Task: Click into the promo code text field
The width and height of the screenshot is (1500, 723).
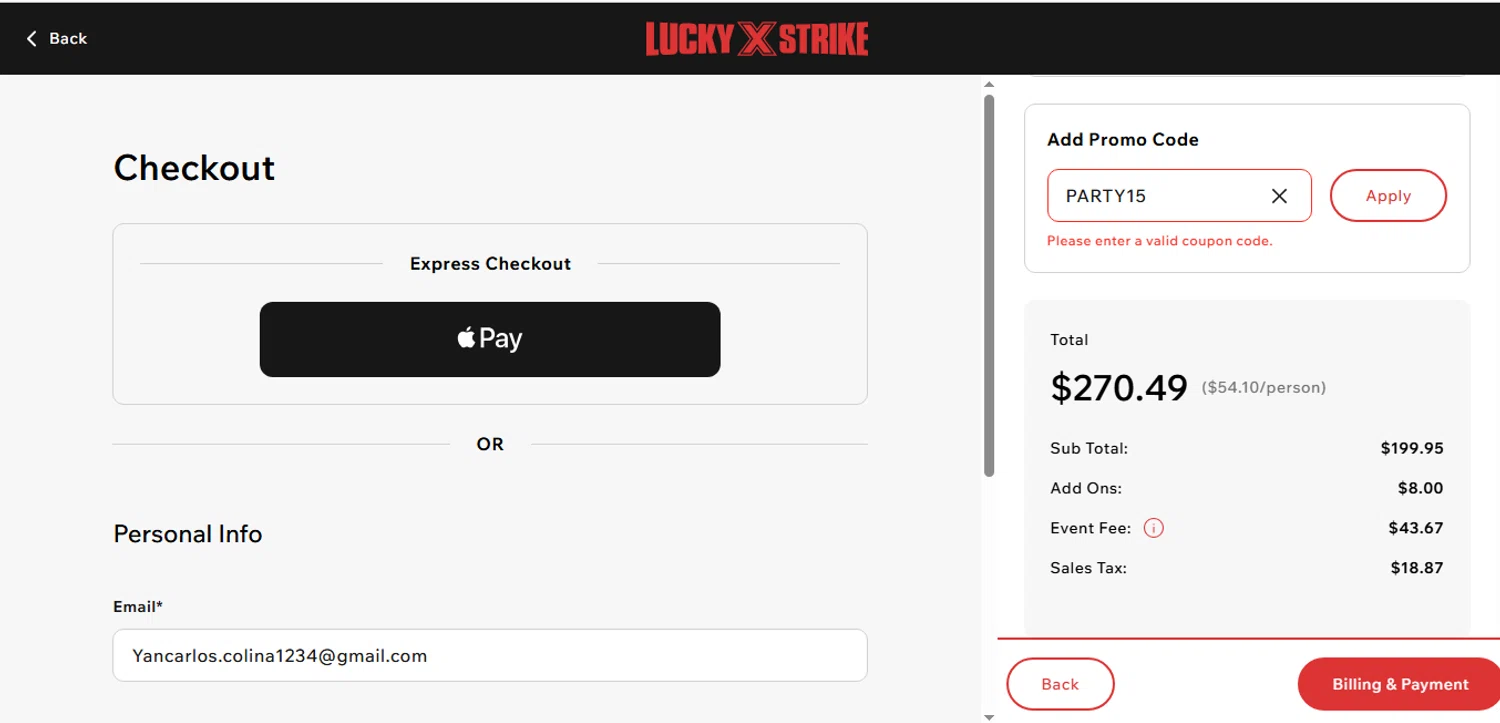Action: 1155,196
